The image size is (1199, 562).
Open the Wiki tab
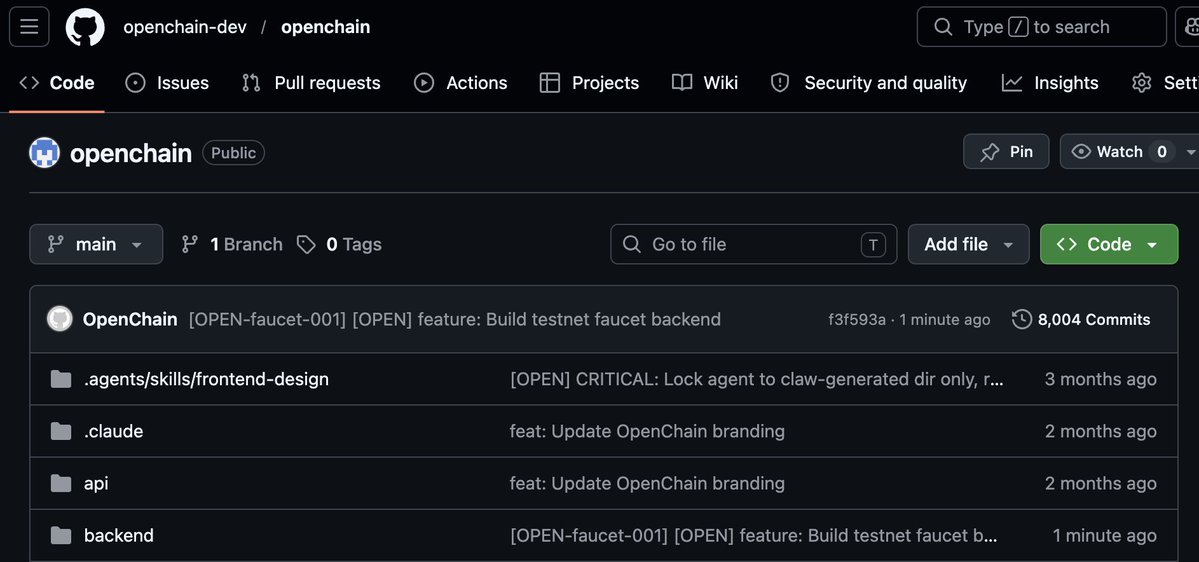point(705,83)
